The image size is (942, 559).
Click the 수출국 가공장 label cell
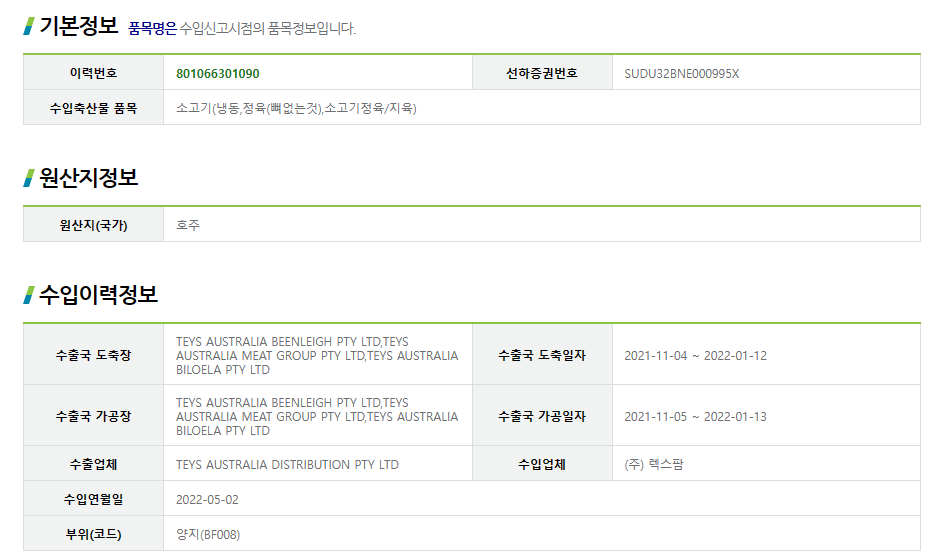click(x=93, y=416)
